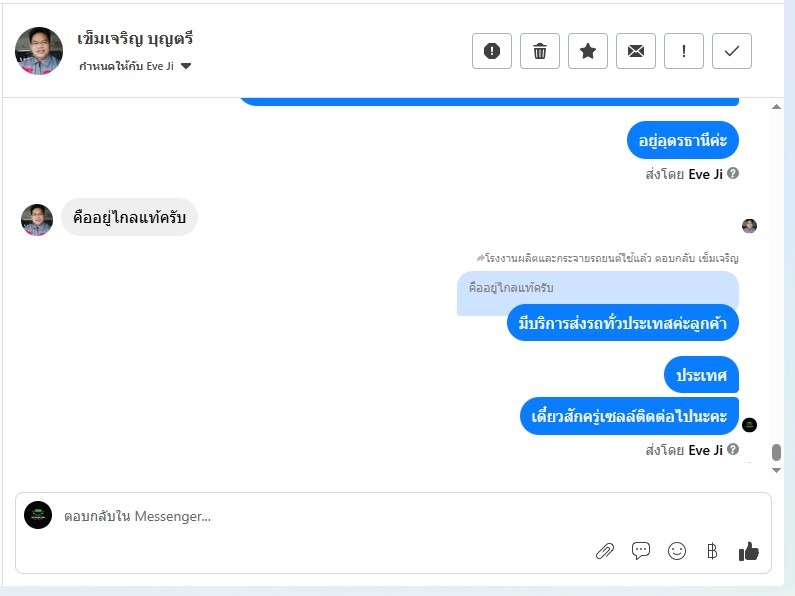The width and height of the screenshot is (795, 596).
Task: Click help icon beside upper Eve Ji
Action: (733, 173)
